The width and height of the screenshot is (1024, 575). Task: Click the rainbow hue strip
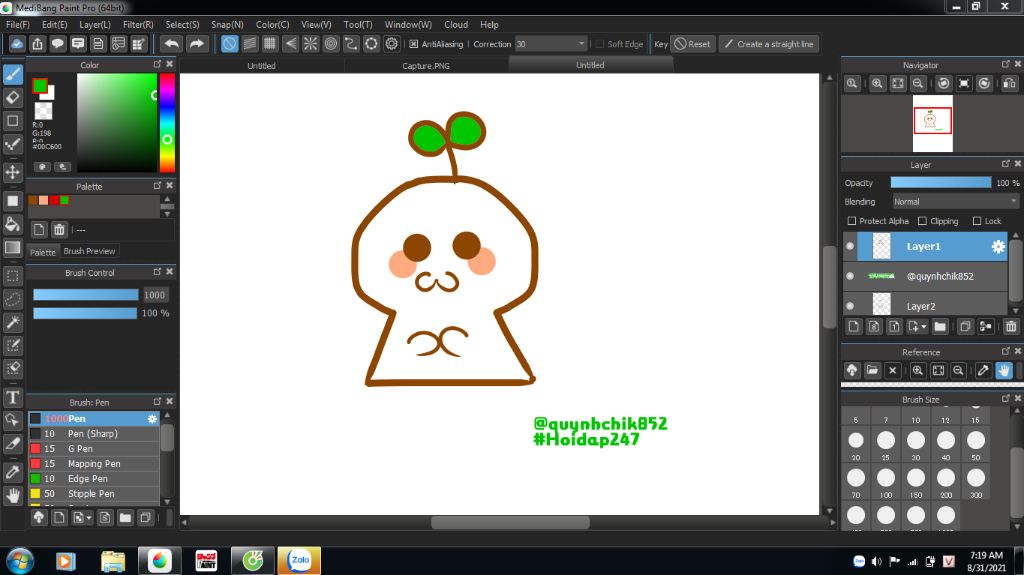click(x=167, y=123)
